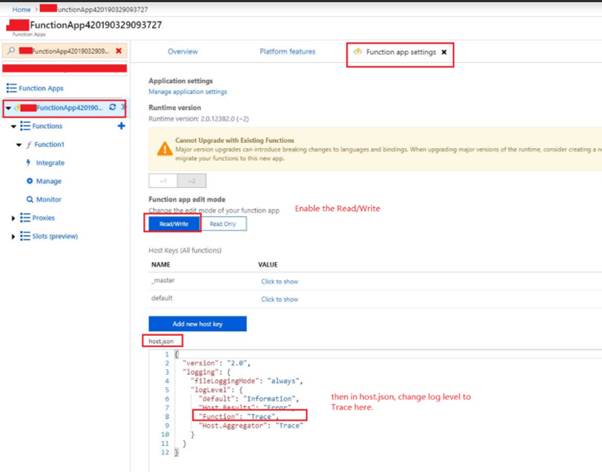The height and width of the screenshot is (472, 602).
Task: Switch to Platform features tab
Action: (288, 51)
